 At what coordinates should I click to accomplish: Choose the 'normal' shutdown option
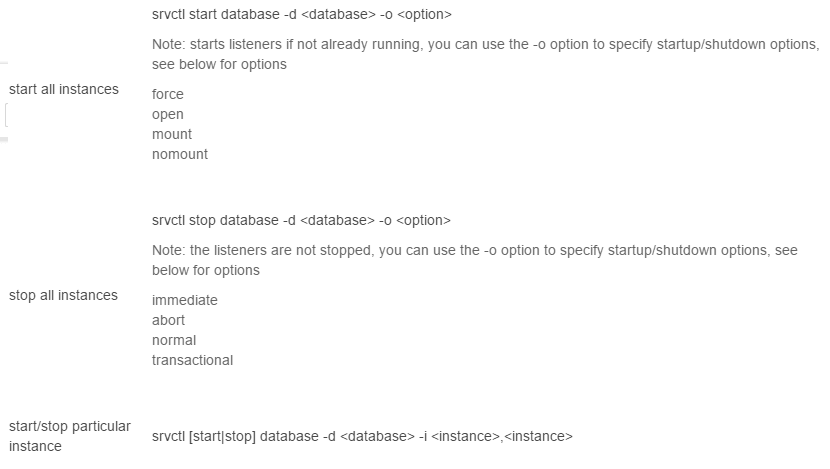pyautogui.click(x=174, y=341)
